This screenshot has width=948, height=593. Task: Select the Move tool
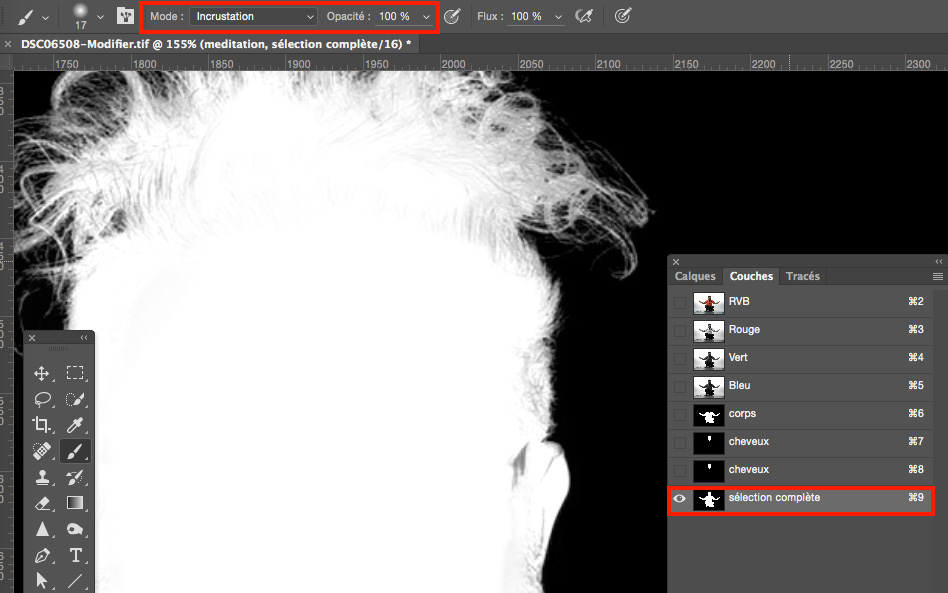coord(42,373)
